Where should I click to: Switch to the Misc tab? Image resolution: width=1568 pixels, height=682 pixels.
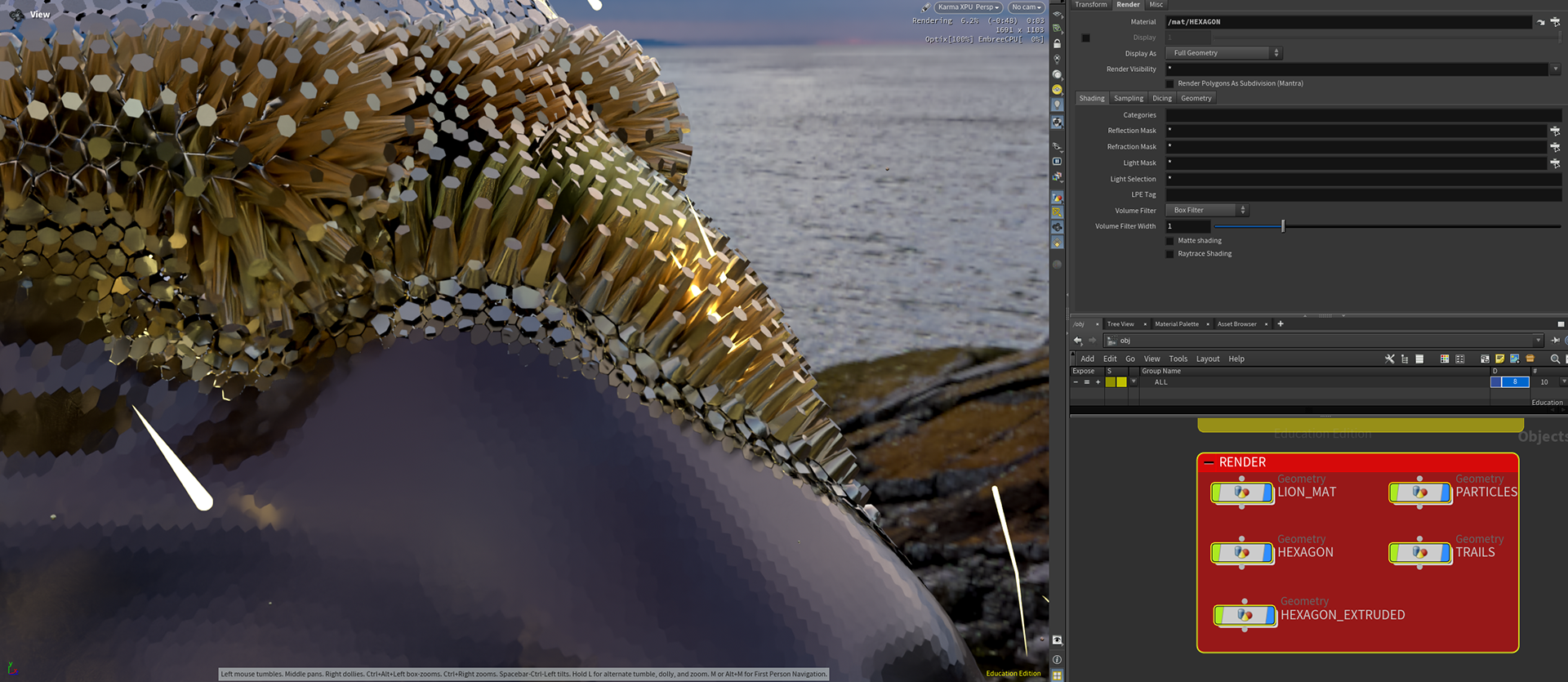point(1156,5)
